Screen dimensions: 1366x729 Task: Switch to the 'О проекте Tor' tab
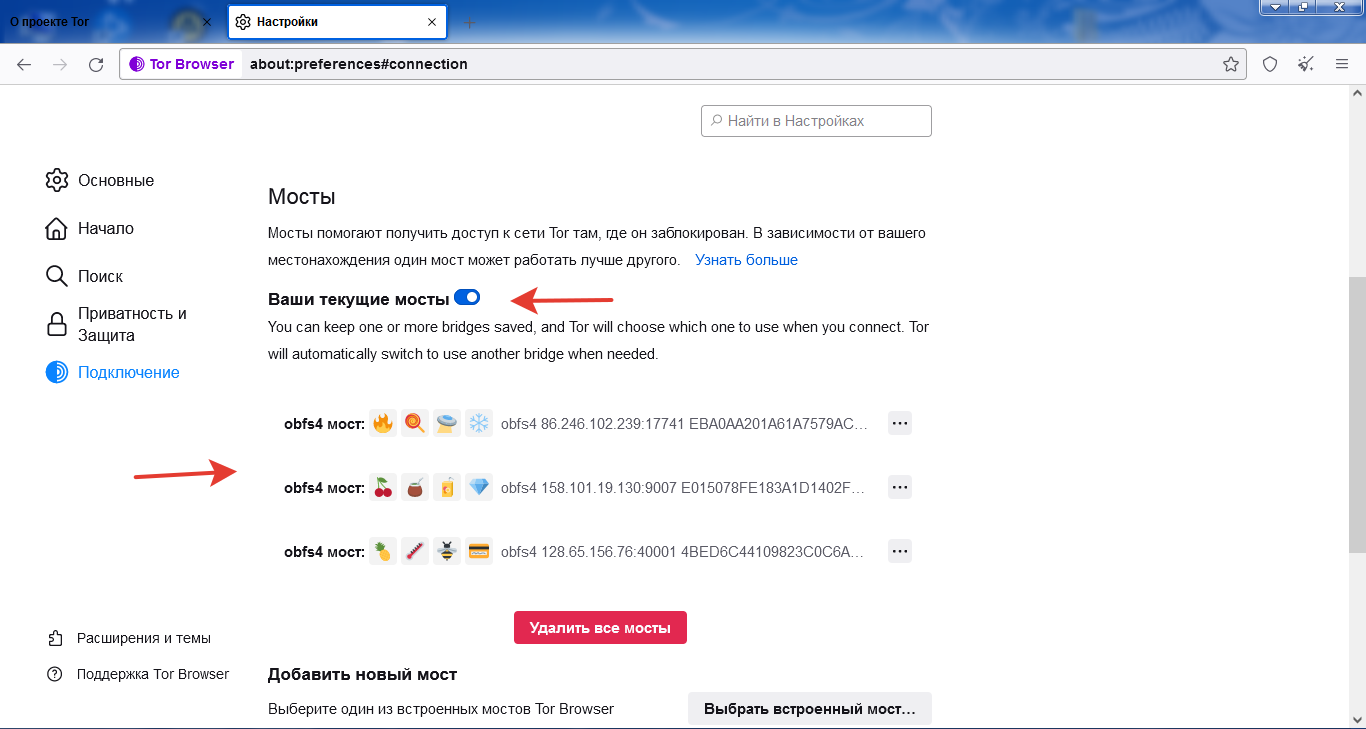[x=112, y=21]
